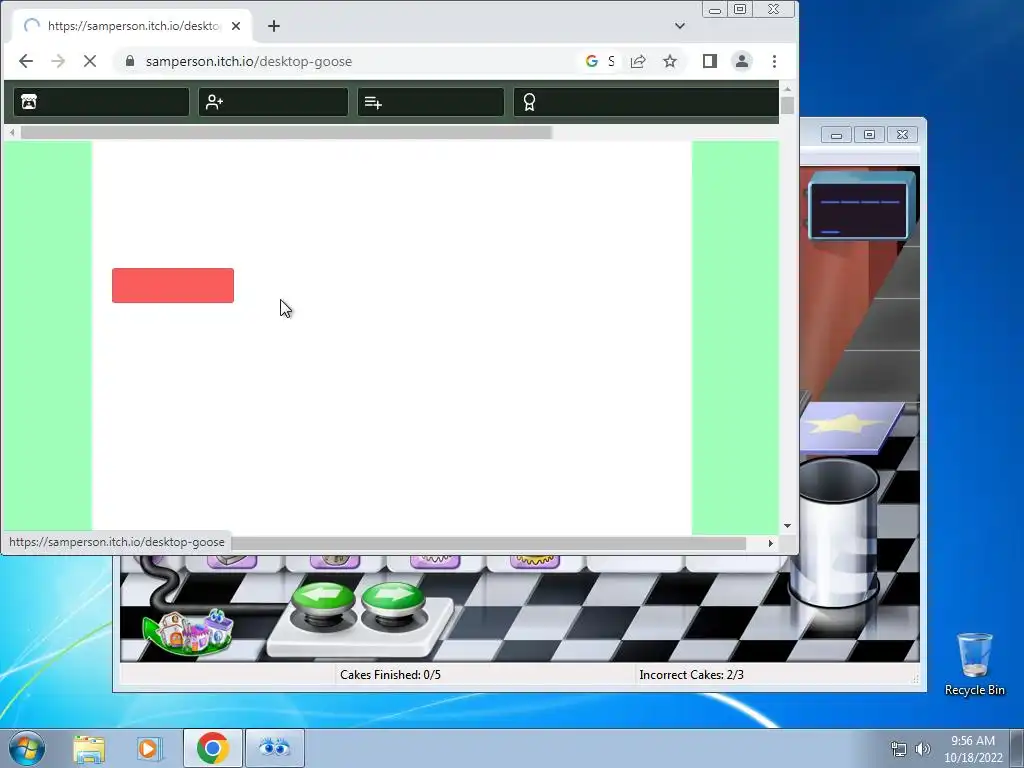Open the Recycle Bin desktop icon
This screenshot has height=768, width=1024.
[x=974, y=663]
